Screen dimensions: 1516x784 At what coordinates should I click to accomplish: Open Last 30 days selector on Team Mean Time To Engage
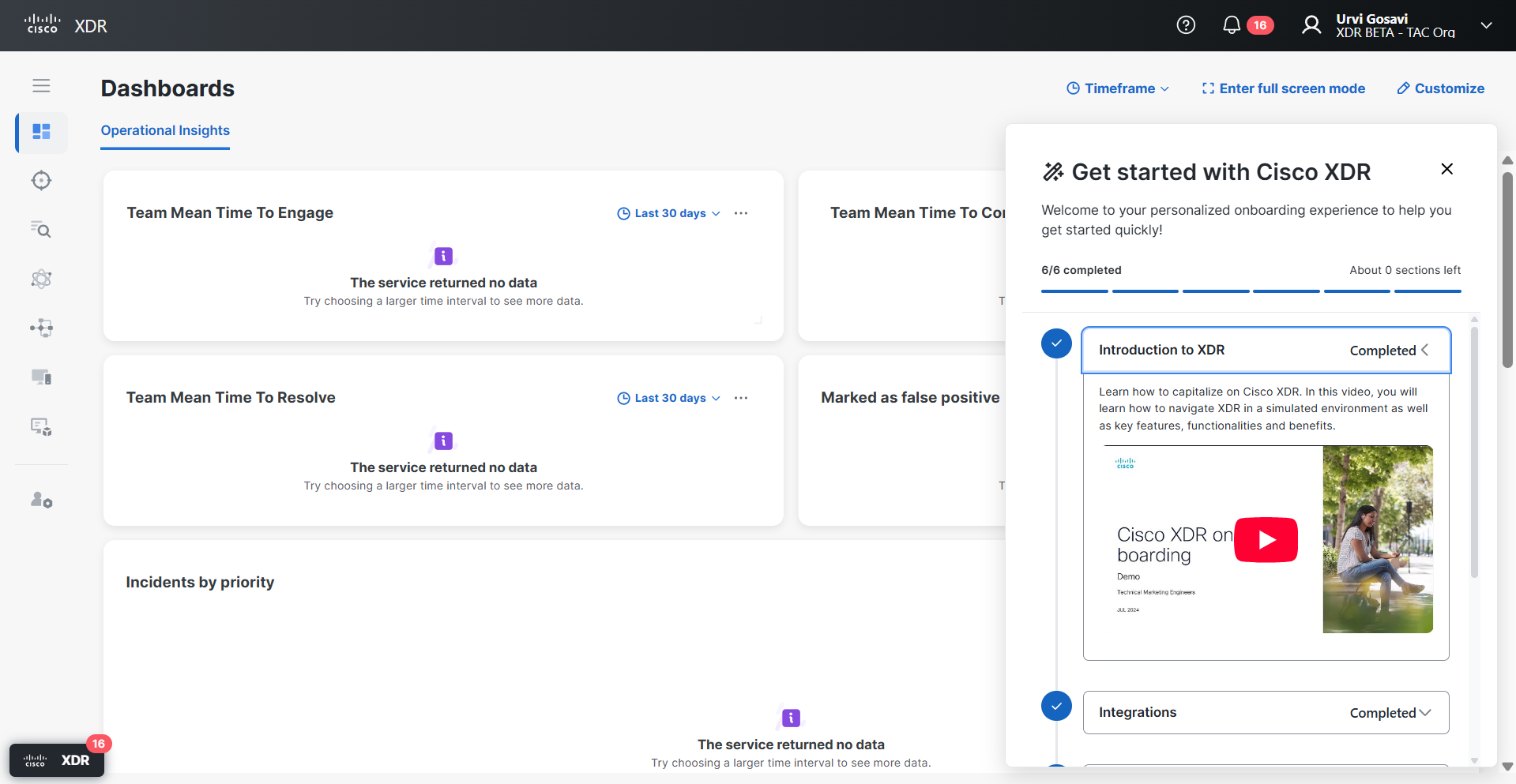click(668, 213)
